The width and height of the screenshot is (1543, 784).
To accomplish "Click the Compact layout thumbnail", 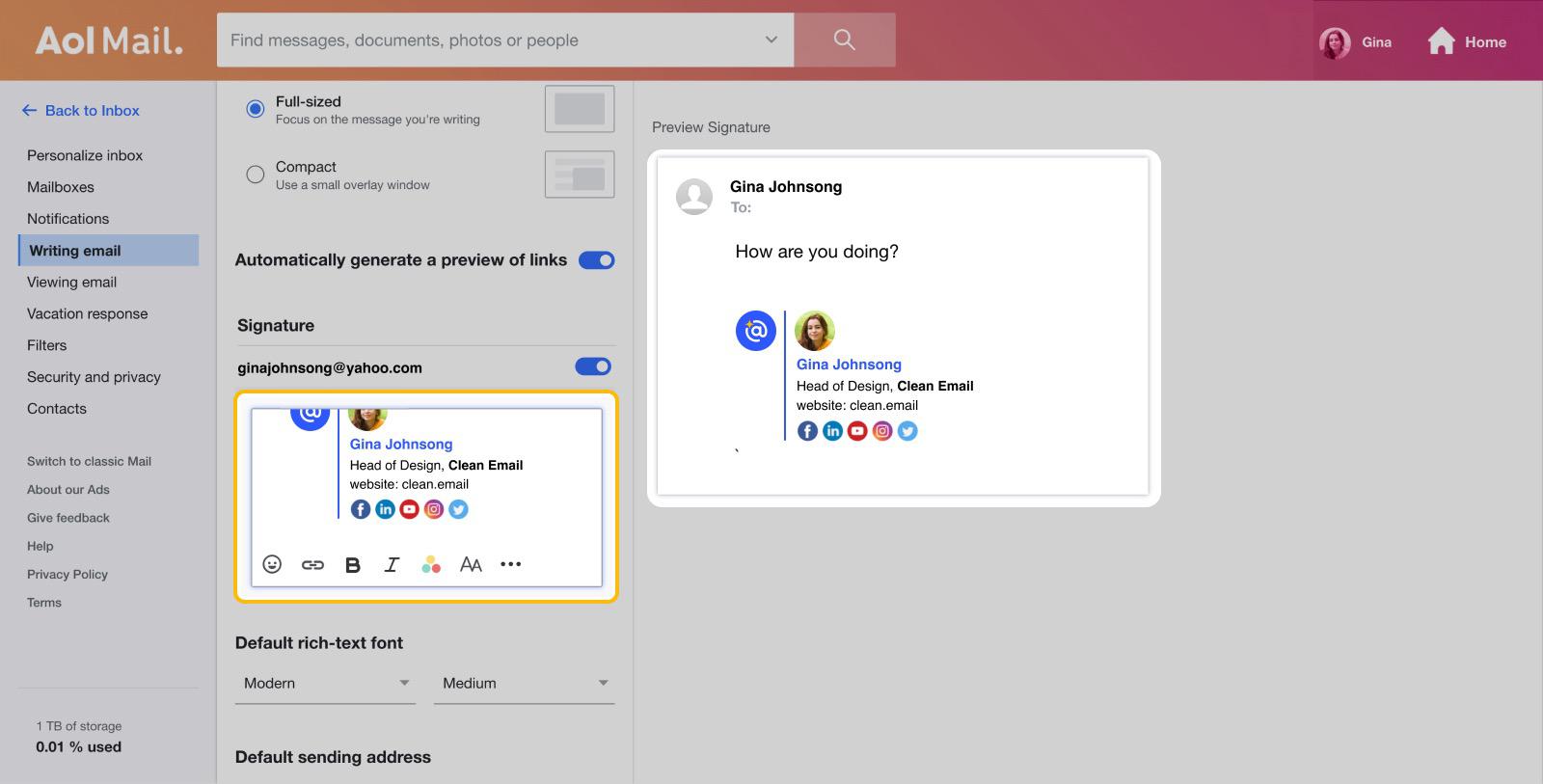I will [x=580, y=175].
